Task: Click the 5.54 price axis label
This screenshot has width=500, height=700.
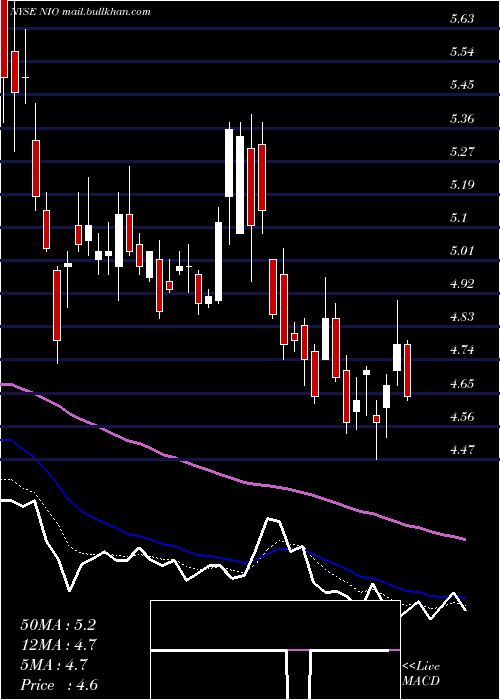Action: (462, 52)
